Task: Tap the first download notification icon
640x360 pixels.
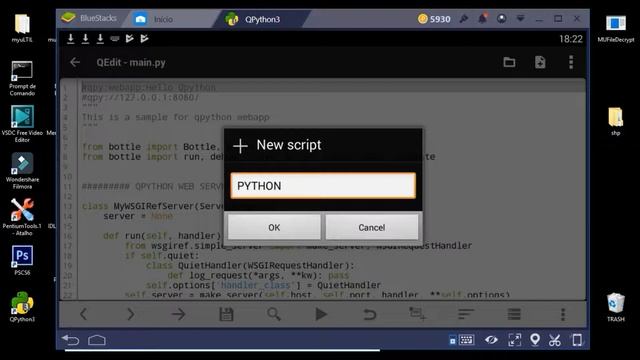Action: pos(71,39)
